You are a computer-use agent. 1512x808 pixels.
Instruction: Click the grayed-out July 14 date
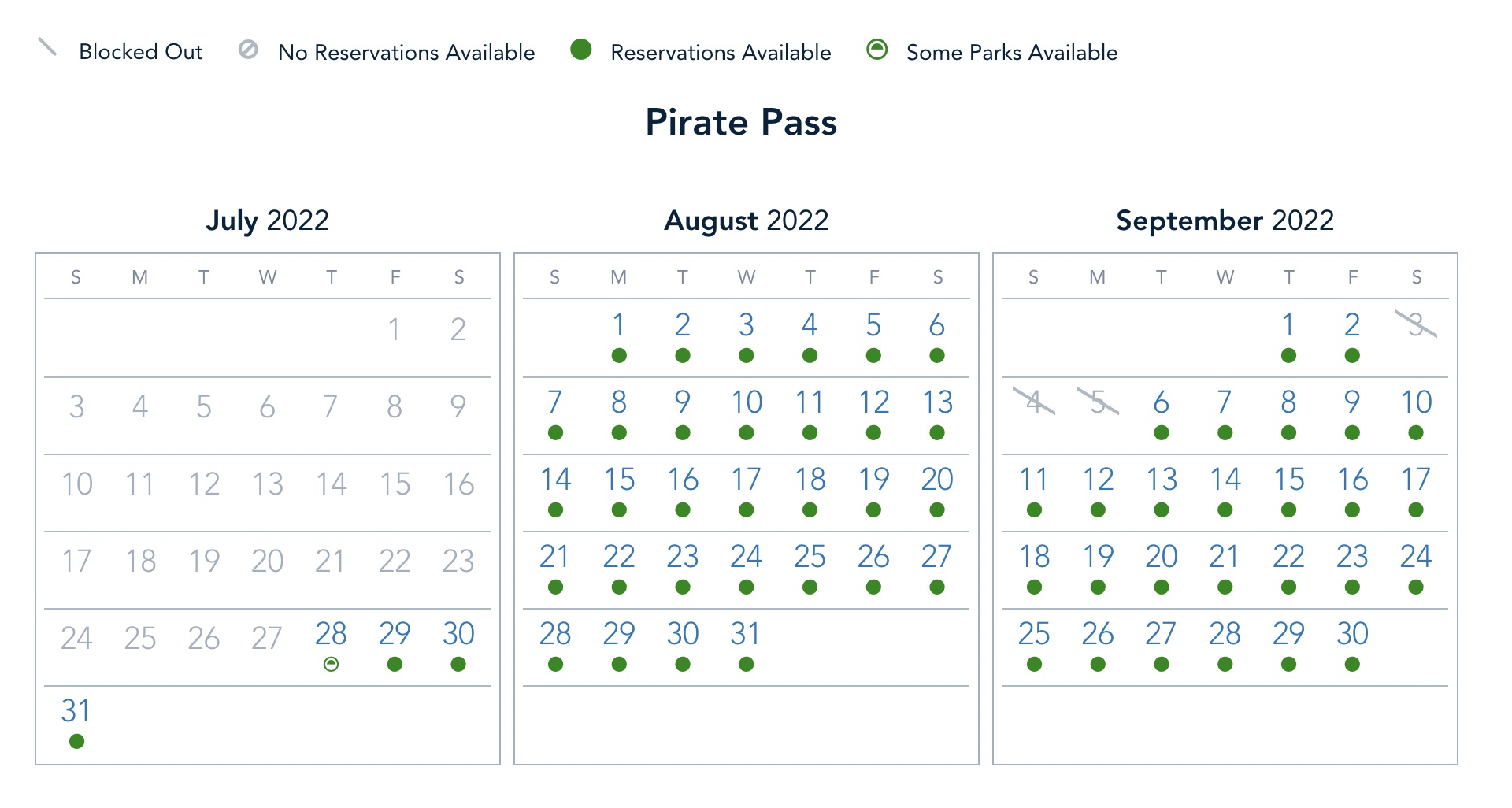coord(332,484)
